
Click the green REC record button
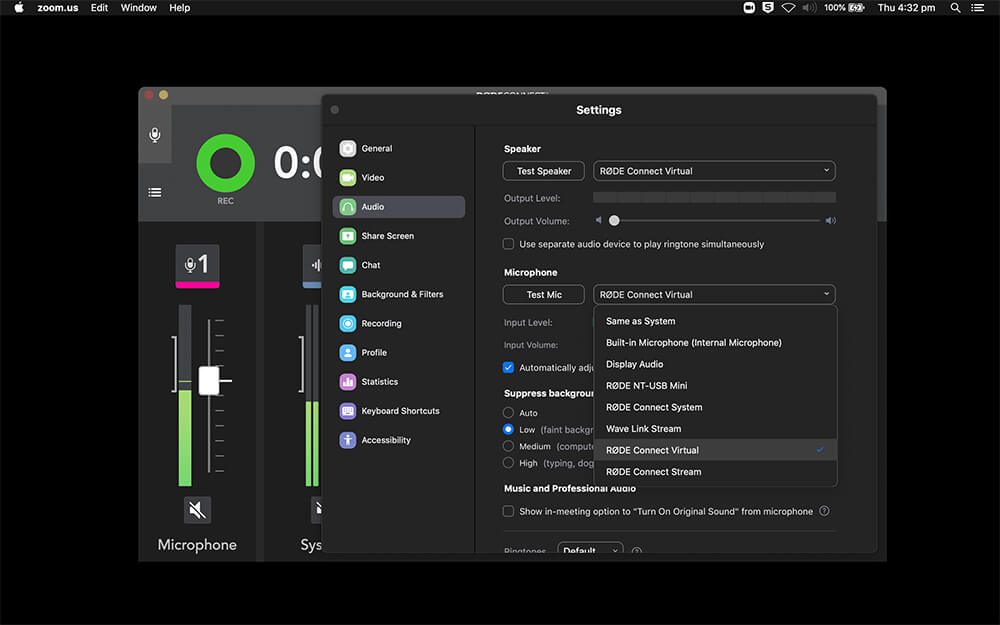(225, 163)
